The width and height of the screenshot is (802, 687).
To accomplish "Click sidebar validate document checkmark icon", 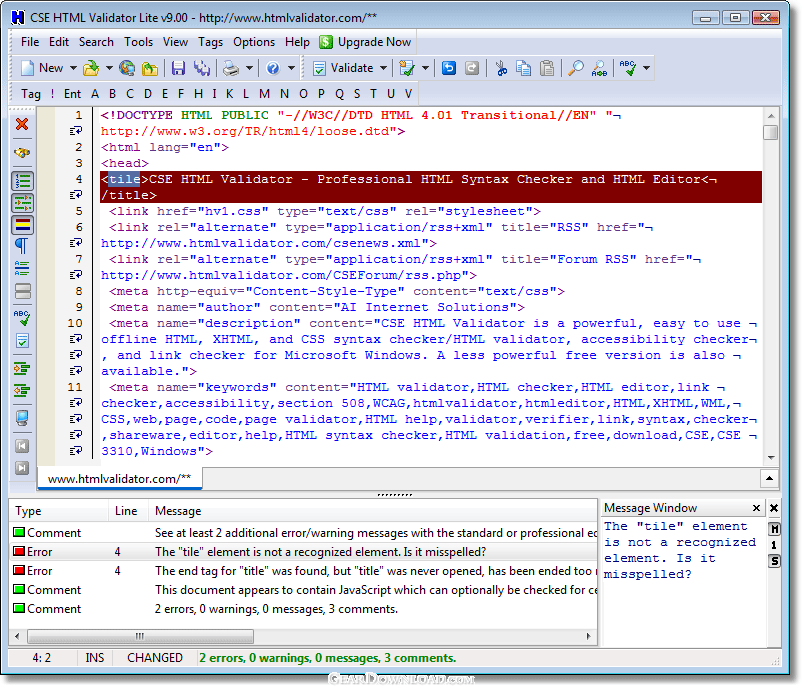I will coord(22,340).
